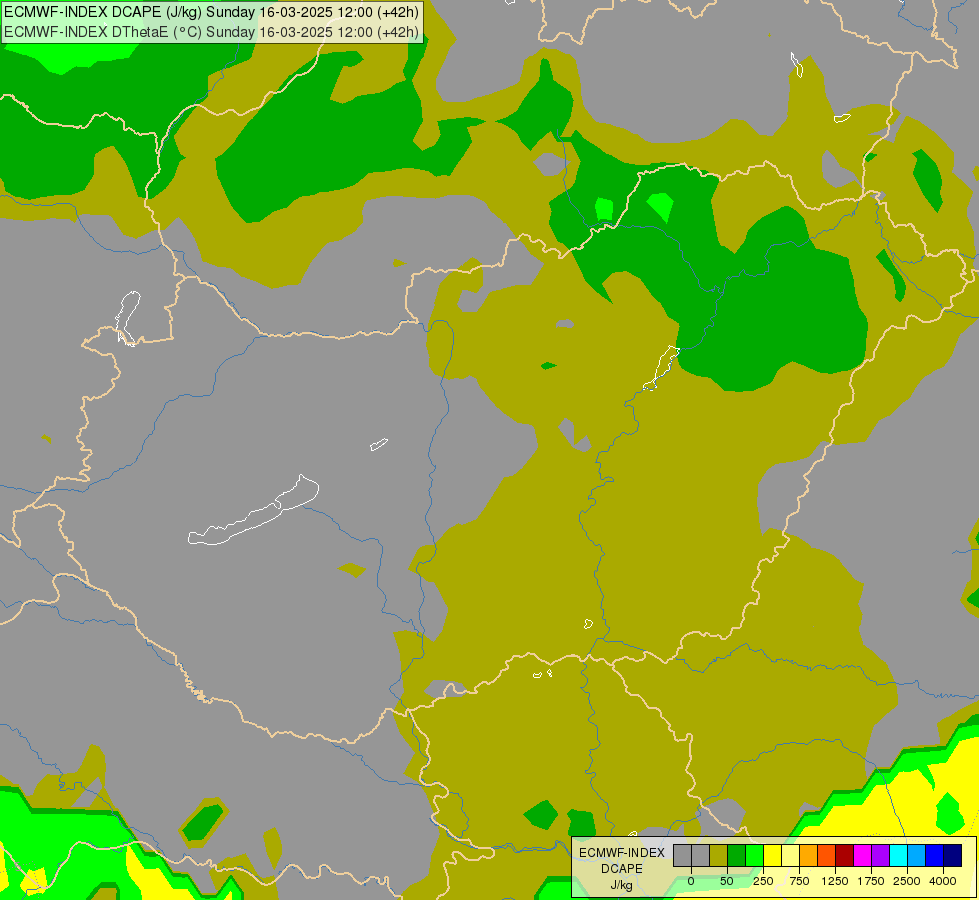Click the legend value 0
979x900 pixels.
tap(691, 881)
